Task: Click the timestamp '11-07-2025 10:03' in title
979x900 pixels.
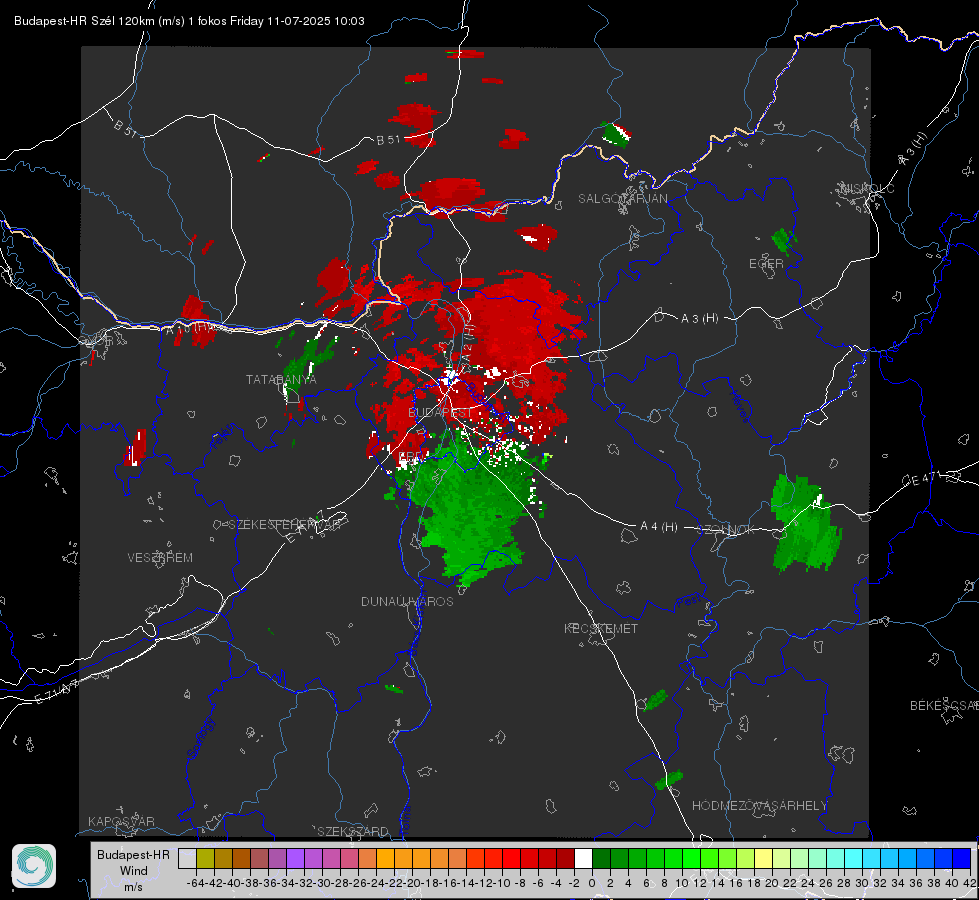Action: [x=315, y=21]
